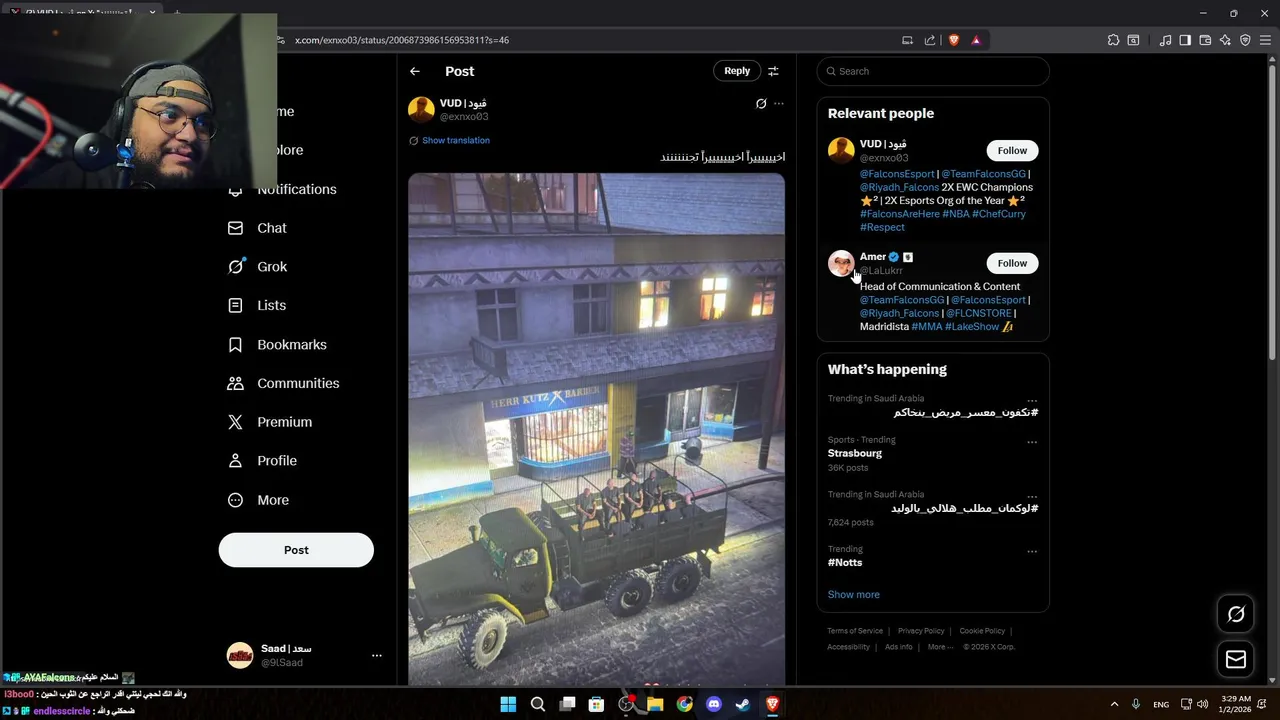Open options for #Notts trend
Screen dimensions: 1280x720
[1032, 551]
